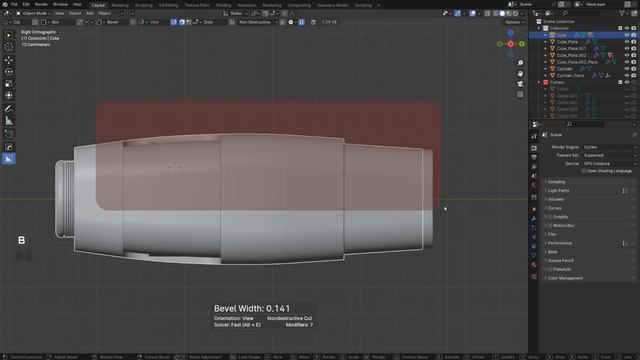Image resolution: width=640 pixels, height=360 pixels.
Task: Open the Tool properties tab icon
Action: point(534,136)
